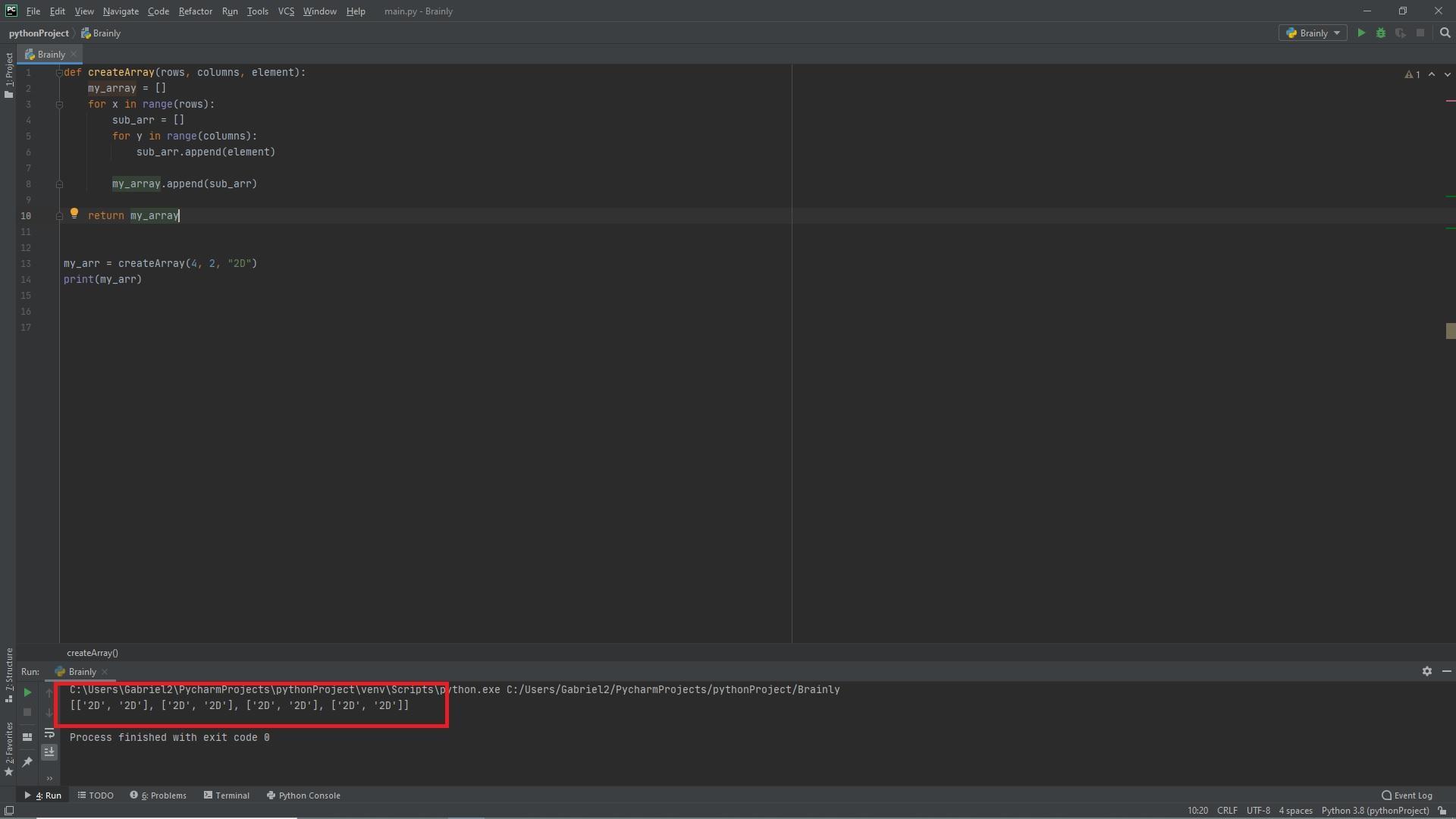Viewport: 1456px width, 819px height.
Task: Switch to the Terminal tool window tab
Action: (x=226, y=795)
